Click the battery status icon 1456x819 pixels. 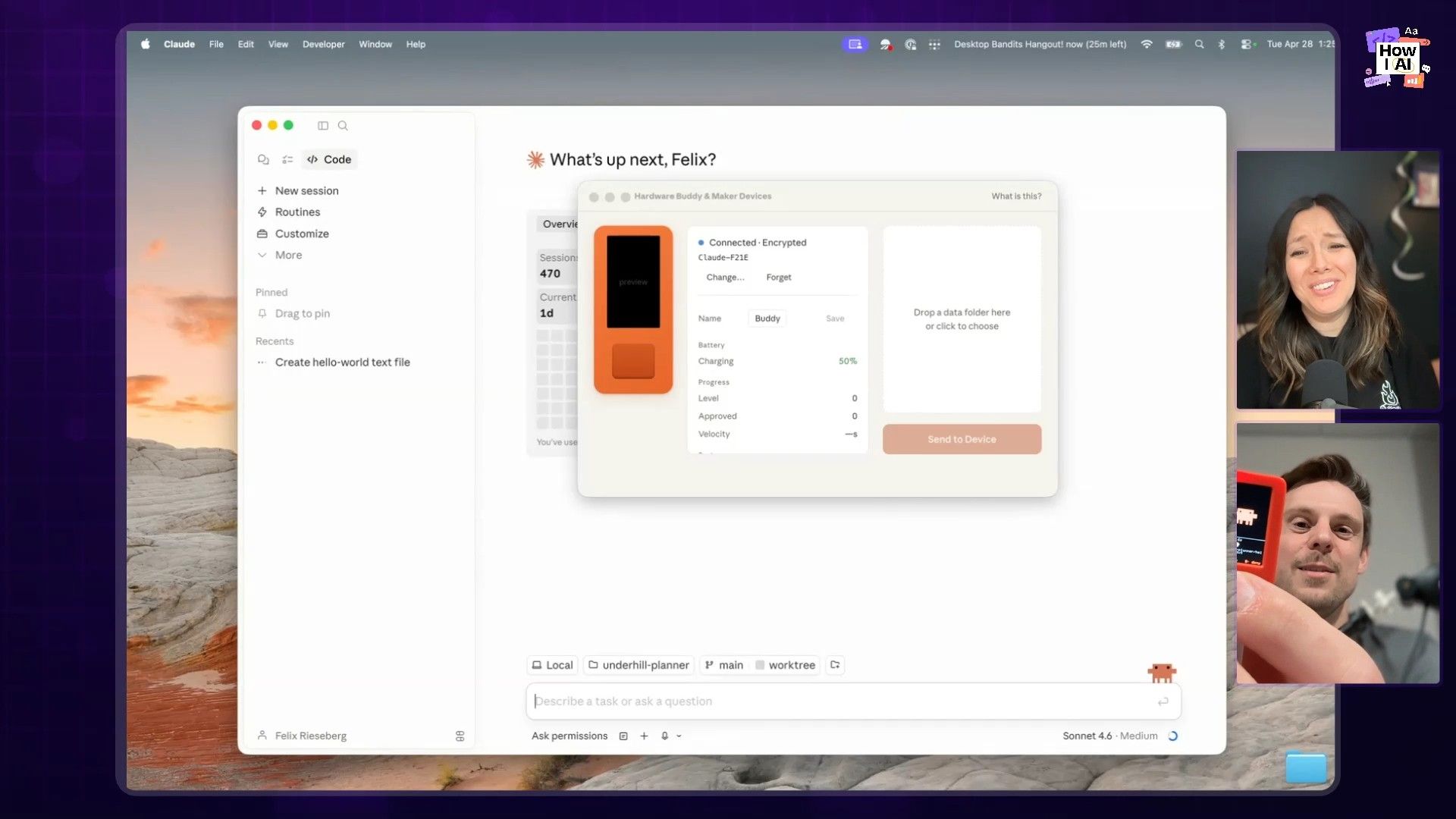pyautogui.click(x=1173, y=44)
